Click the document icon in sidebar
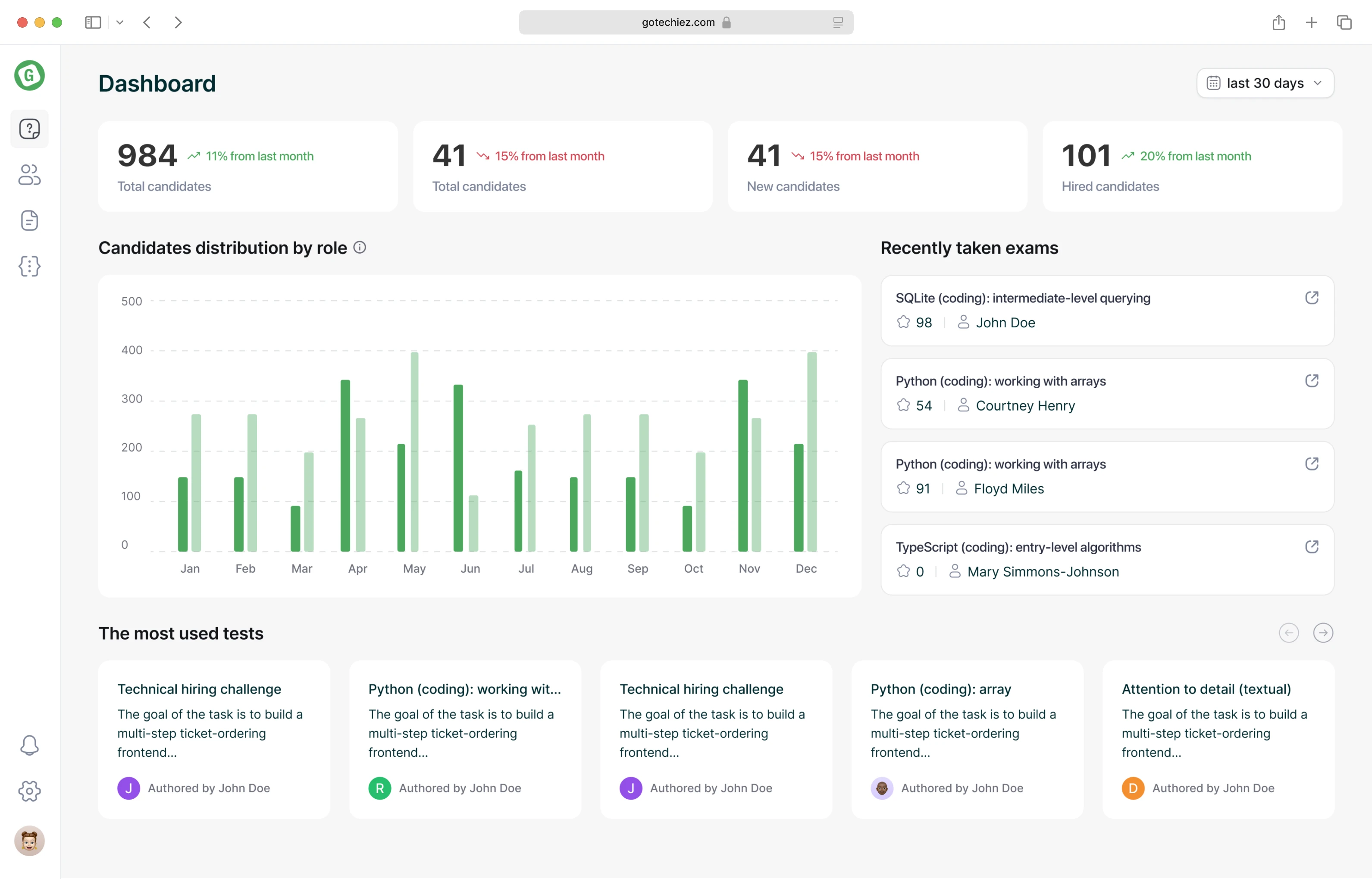The width and height of the screenshot is (1372, 879). click(x=29, y=220)
